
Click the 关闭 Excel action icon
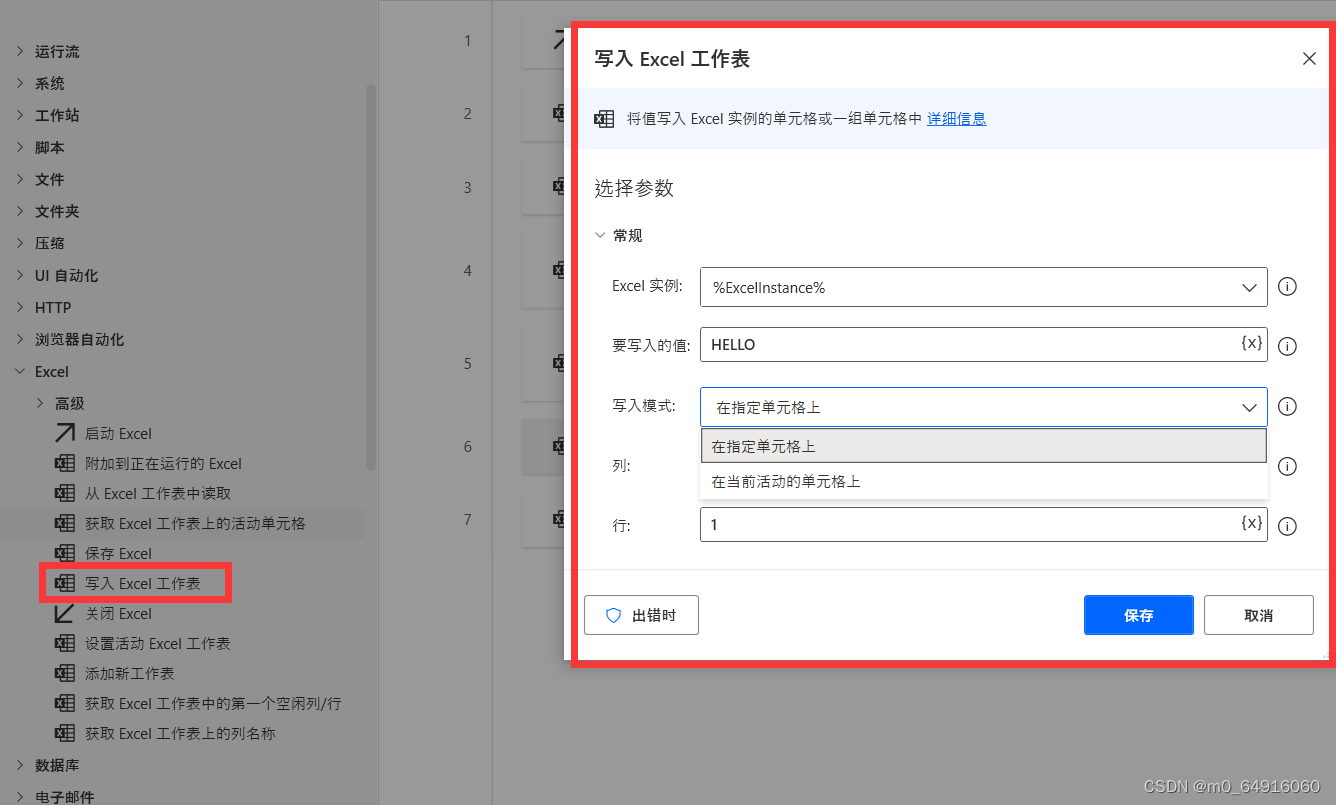point(64,613)
